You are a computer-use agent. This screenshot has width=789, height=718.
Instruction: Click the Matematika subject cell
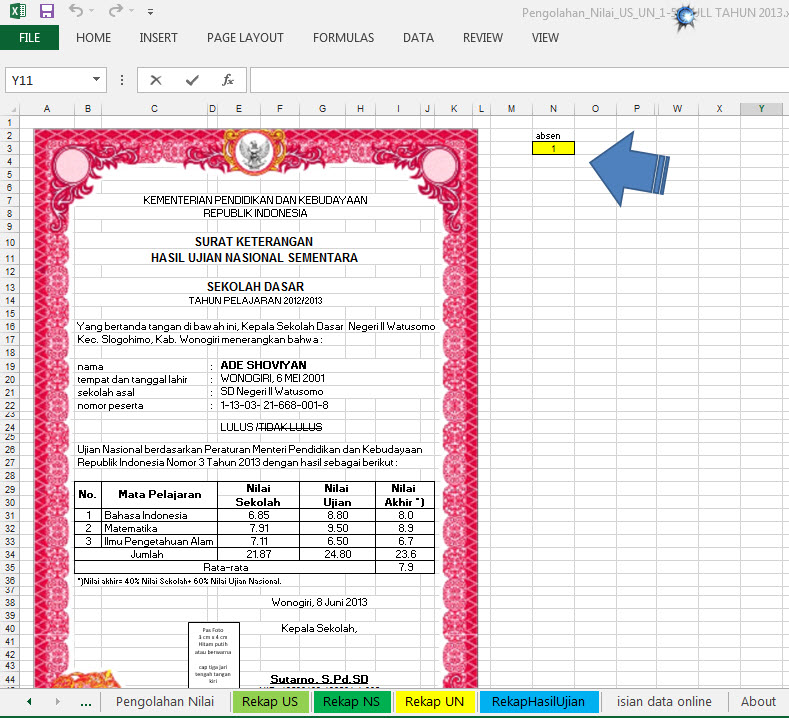[160, 528]
